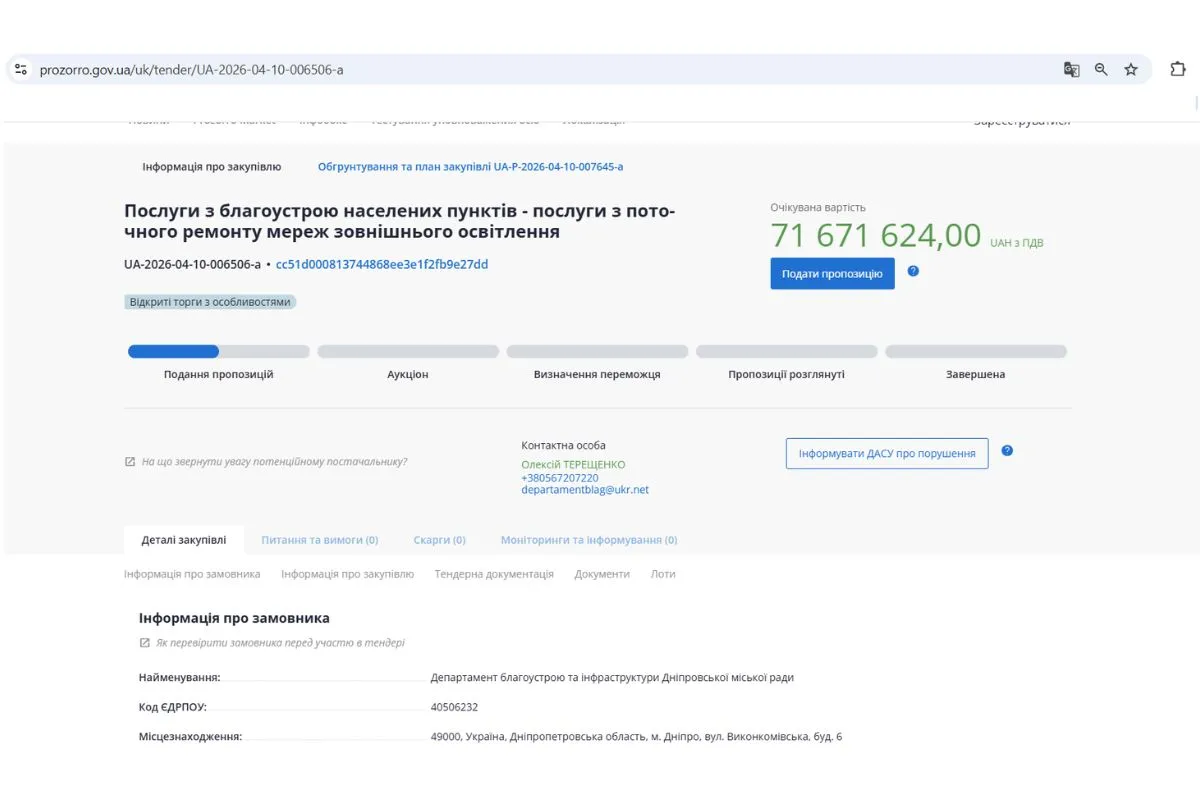Click the tender hash link cc51d000813744868ee3e1f2fb9e27dd
The width and height of the screenshot is (1200, 800).
(383, 265)
